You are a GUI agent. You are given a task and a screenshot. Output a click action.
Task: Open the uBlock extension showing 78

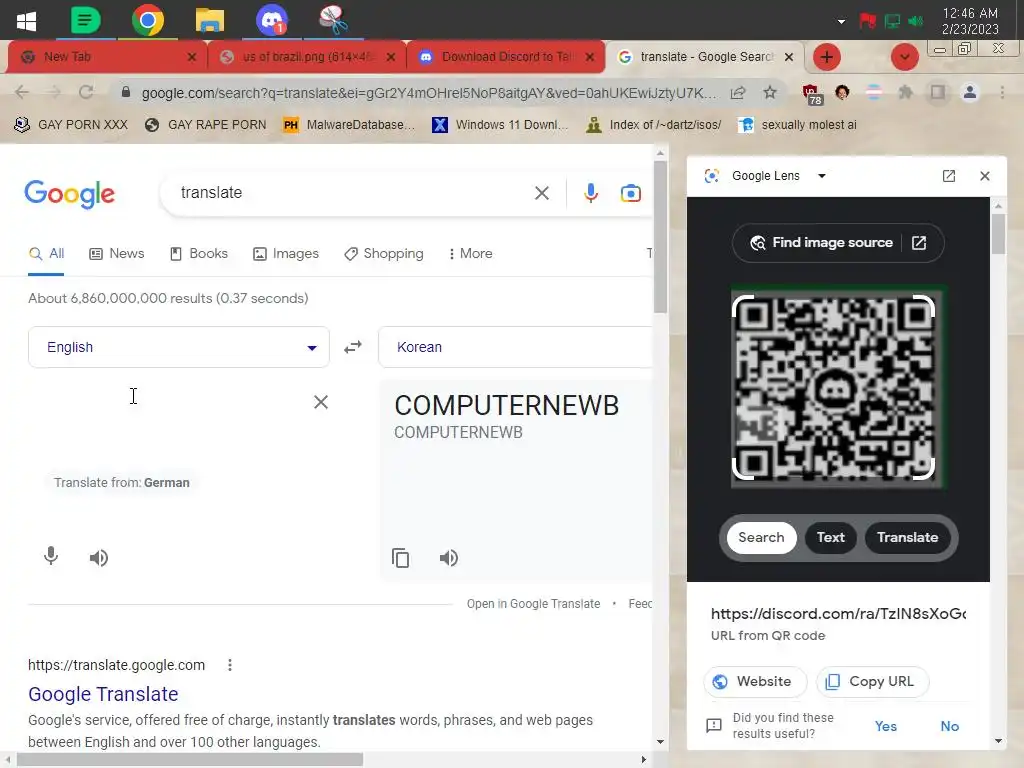[812, 94]
